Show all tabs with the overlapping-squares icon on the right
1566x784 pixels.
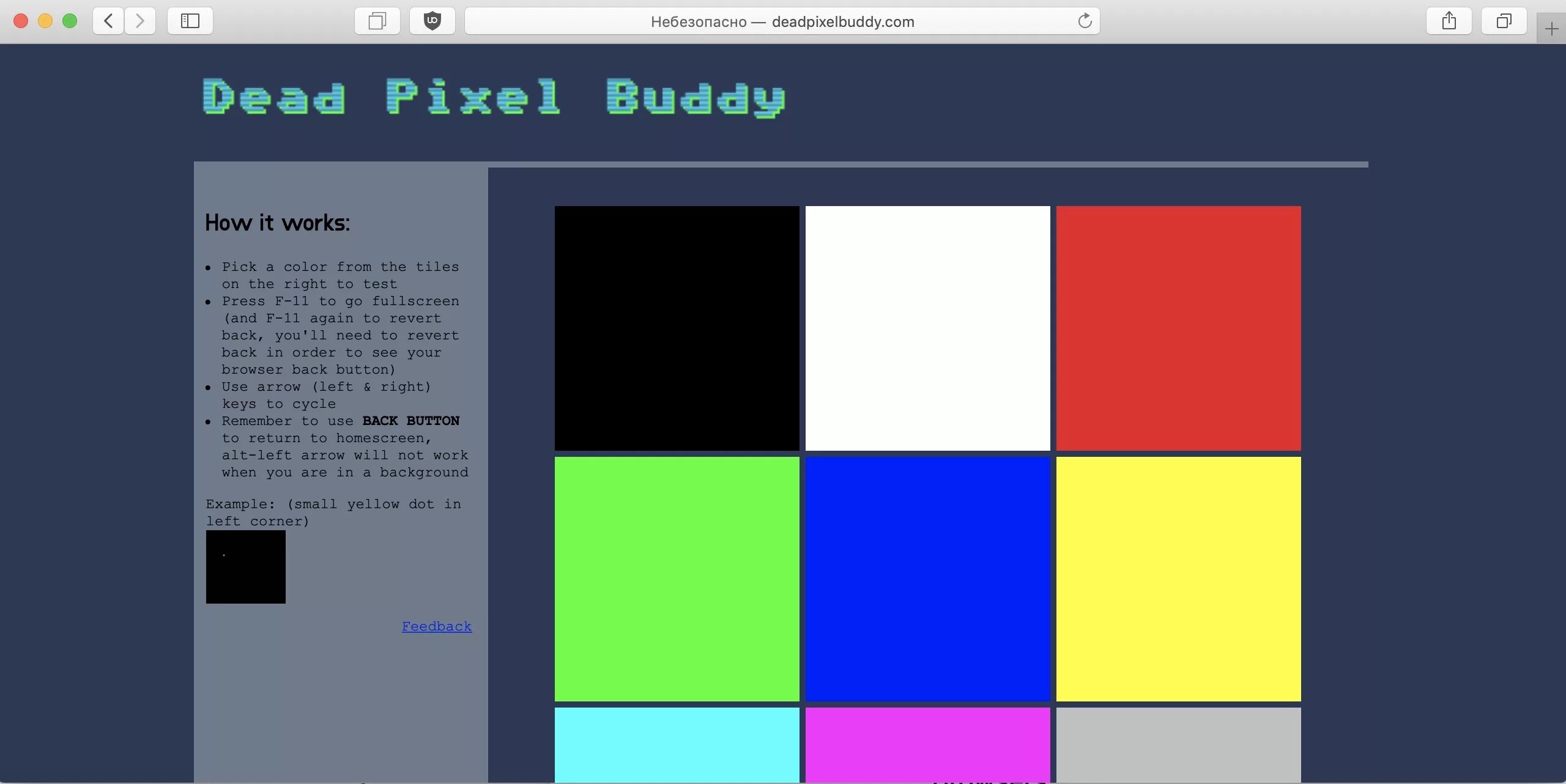point(1504,21)
